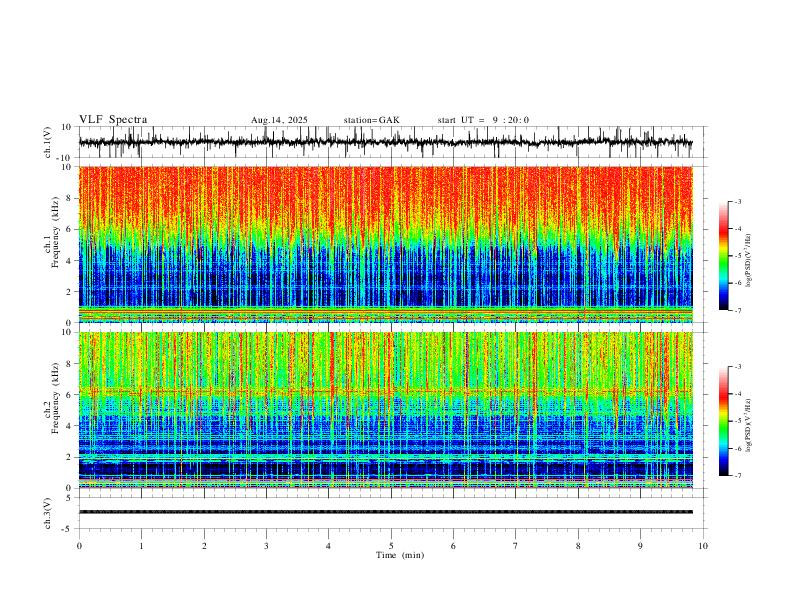This screenshot has width=792, height=612.
Task: Click the "4" kHz tick on ch.1 spectrogram axis
Action: tap(69, 261)
